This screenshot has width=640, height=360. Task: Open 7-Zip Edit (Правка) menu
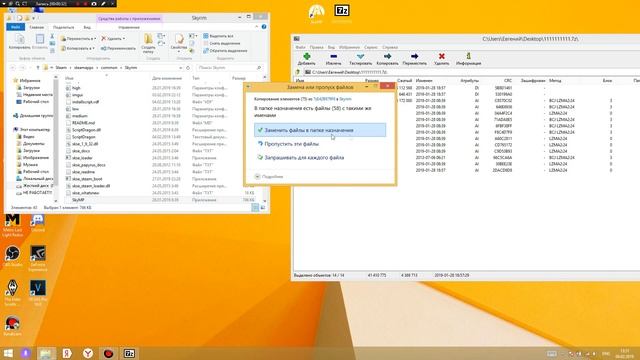(x=316, y=47)
